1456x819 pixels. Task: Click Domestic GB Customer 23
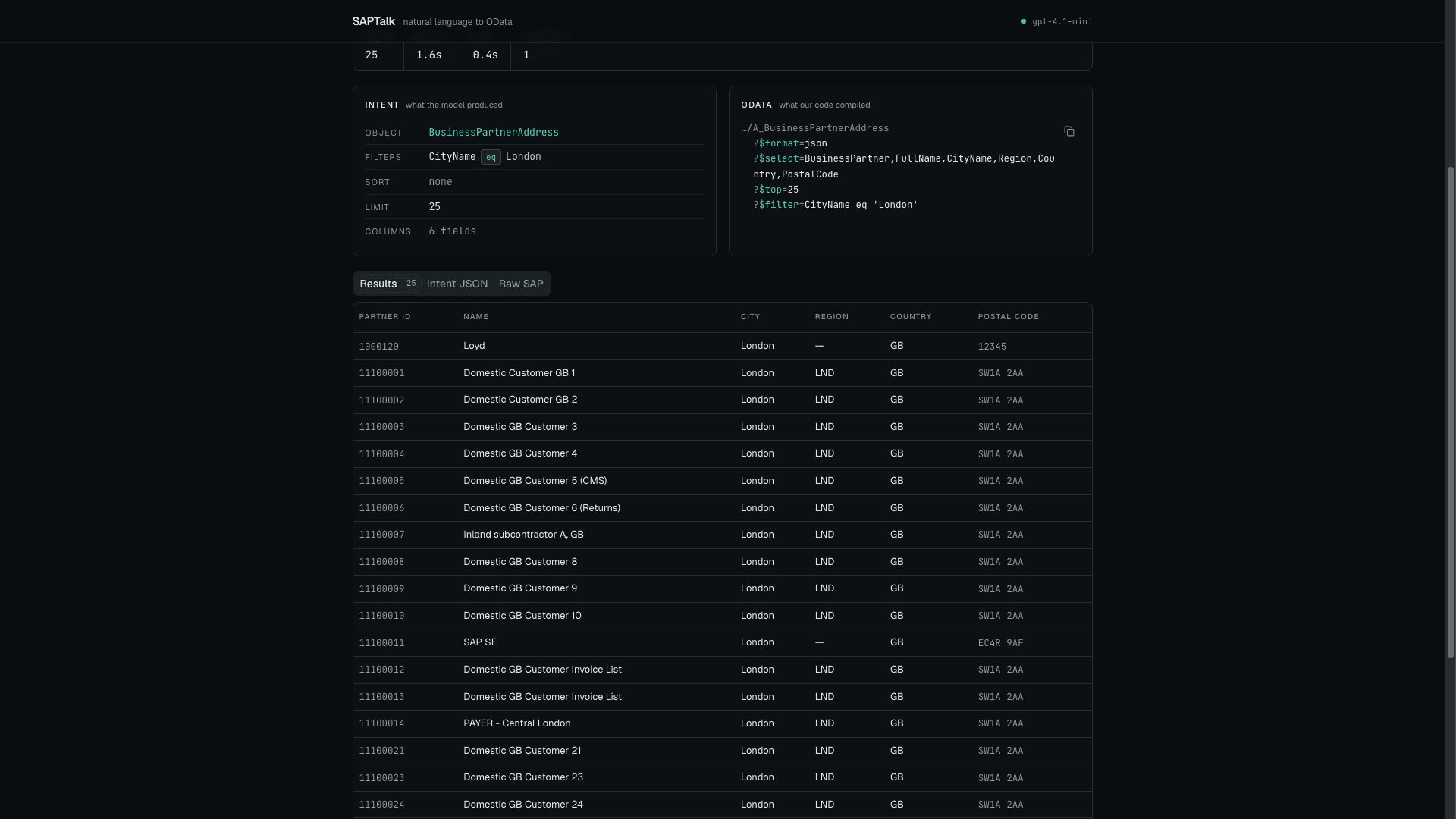[x=523, y=777]
